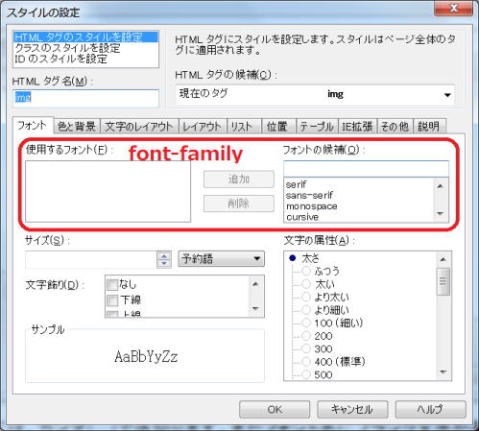Decrease size with spinner down arrow
Image resolution: width=479 pixels, height=431 pixels.
pos(164,263)
